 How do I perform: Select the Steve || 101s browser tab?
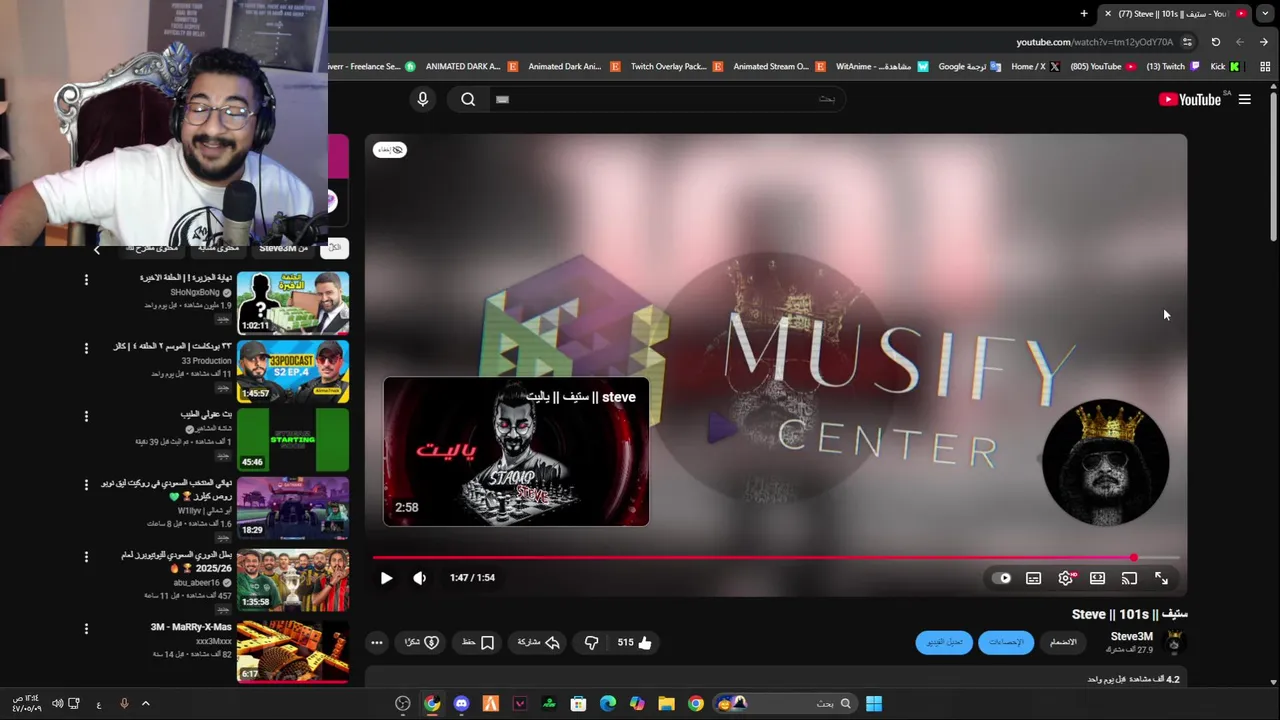point(1175,14)
